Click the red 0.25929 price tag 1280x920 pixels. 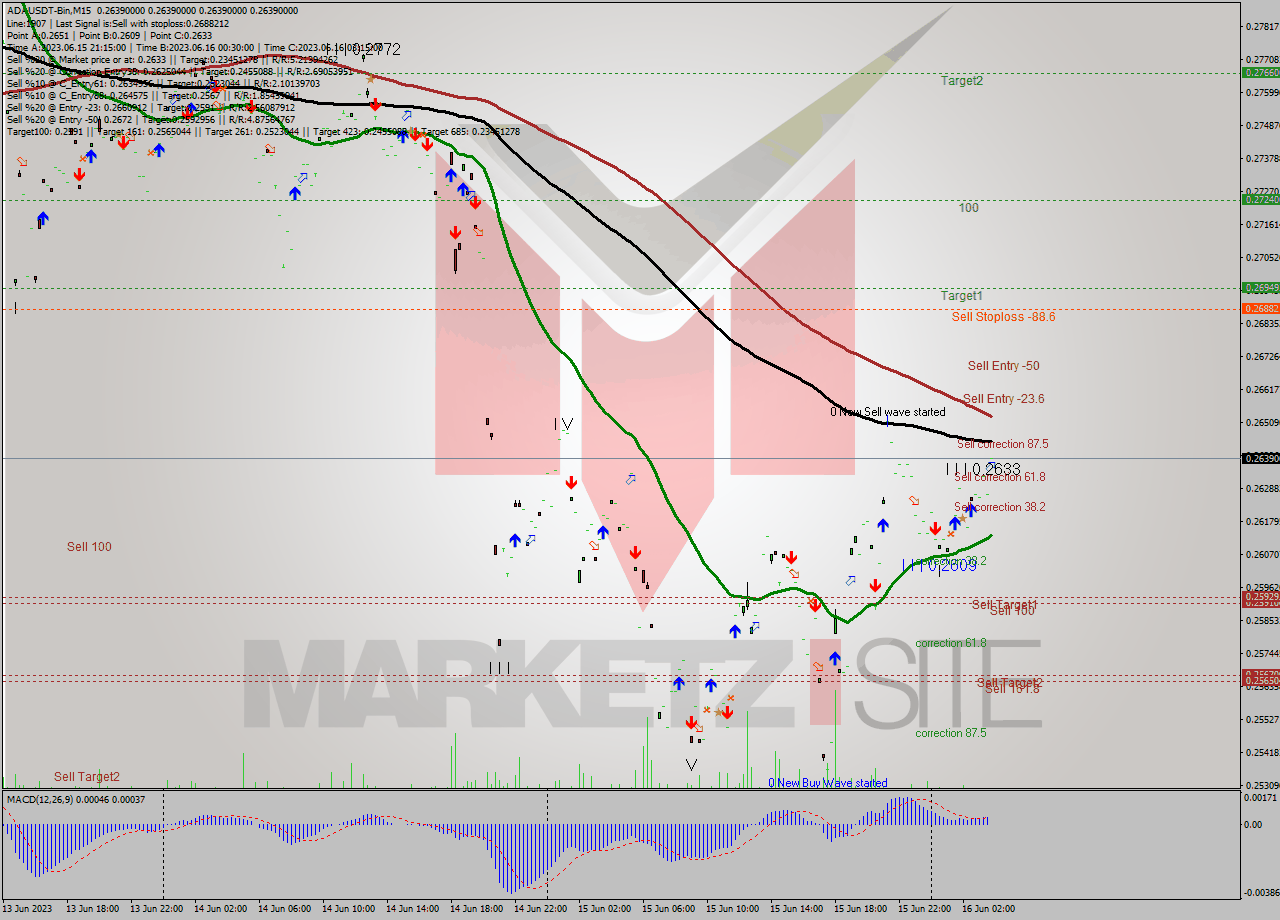(1260, 597)
